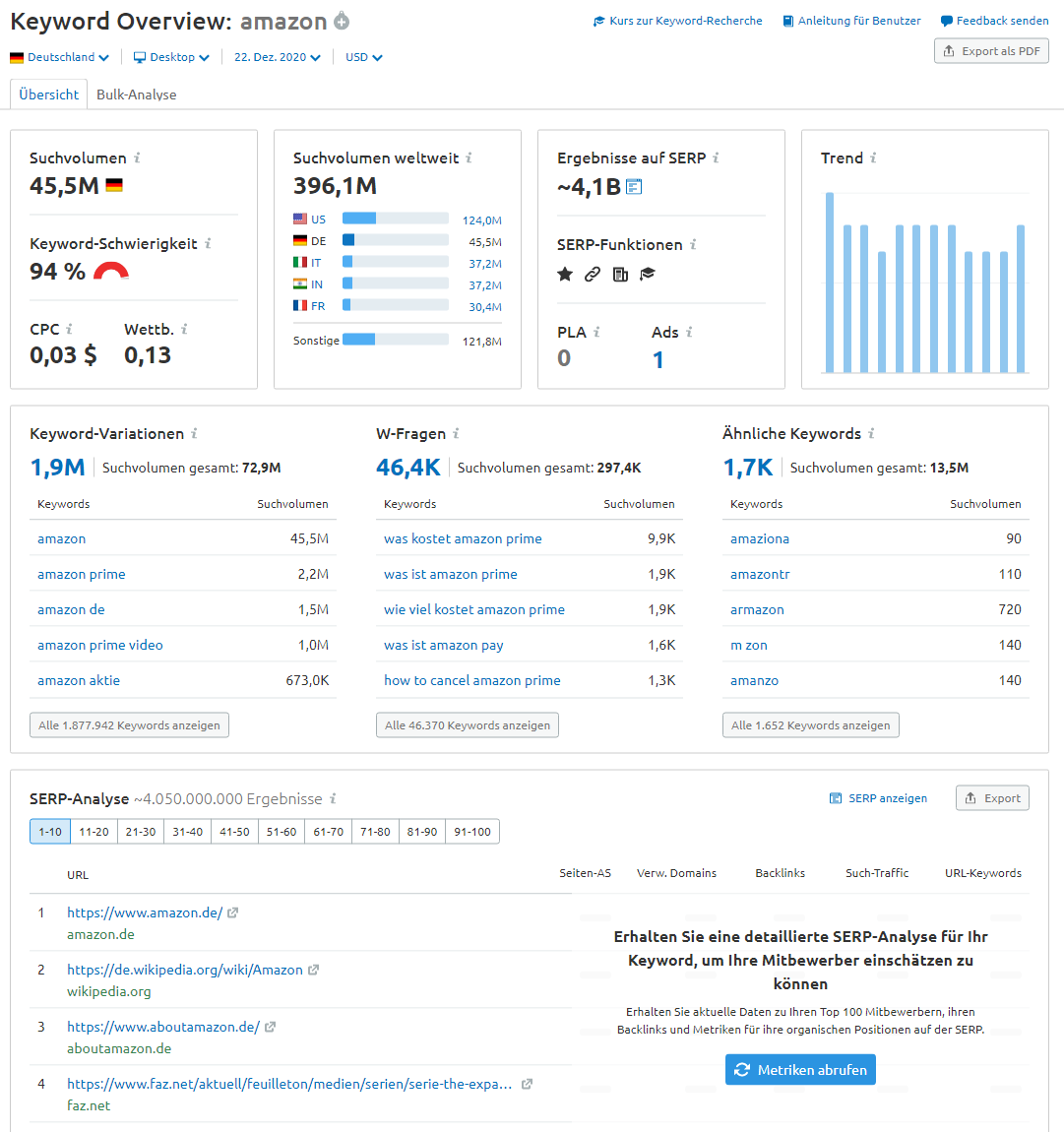Click the info icon beside W-Fragen
The width and height of the screenshot is (1064, 1132).
coord(456,433)
